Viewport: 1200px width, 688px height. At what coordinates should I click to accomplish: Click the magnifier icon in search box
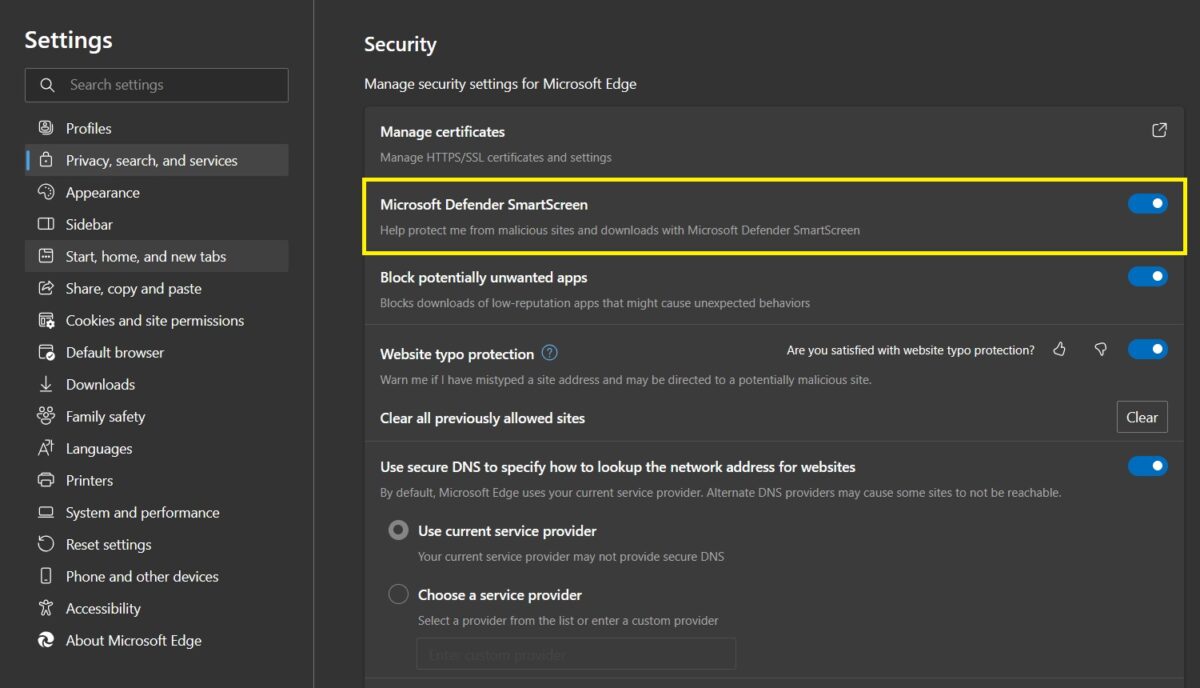pyautogui.click(x=47, y=85)
